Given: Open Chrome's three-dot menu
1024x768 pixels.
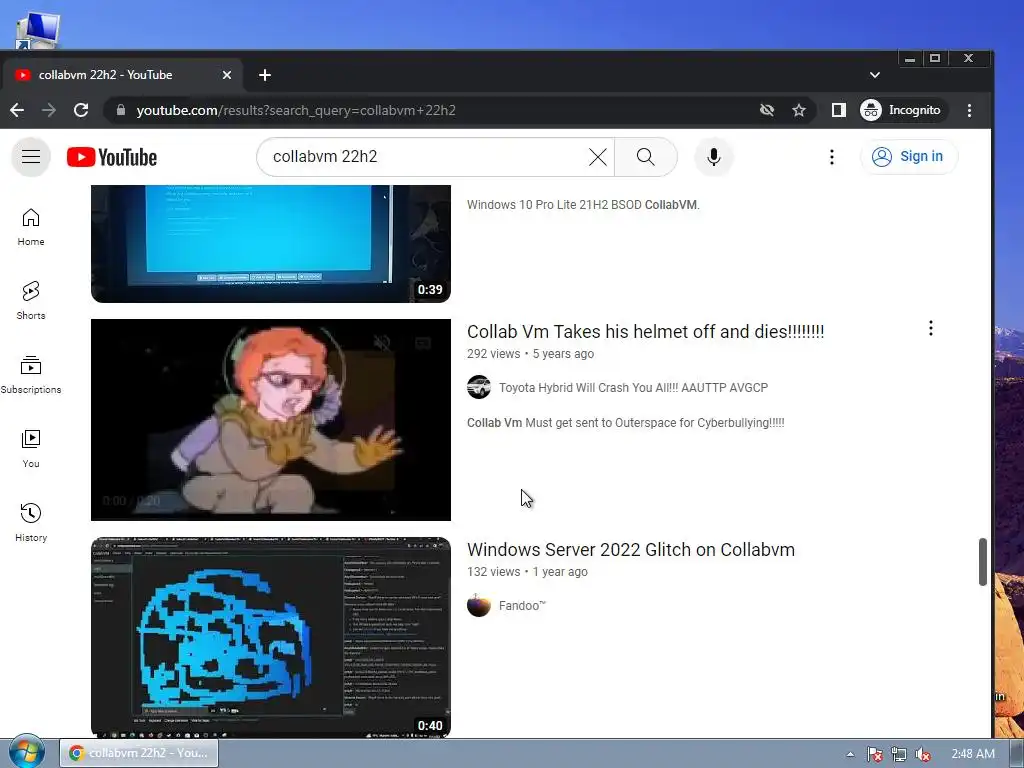Looking at the screenshot, I should point(969,110).
